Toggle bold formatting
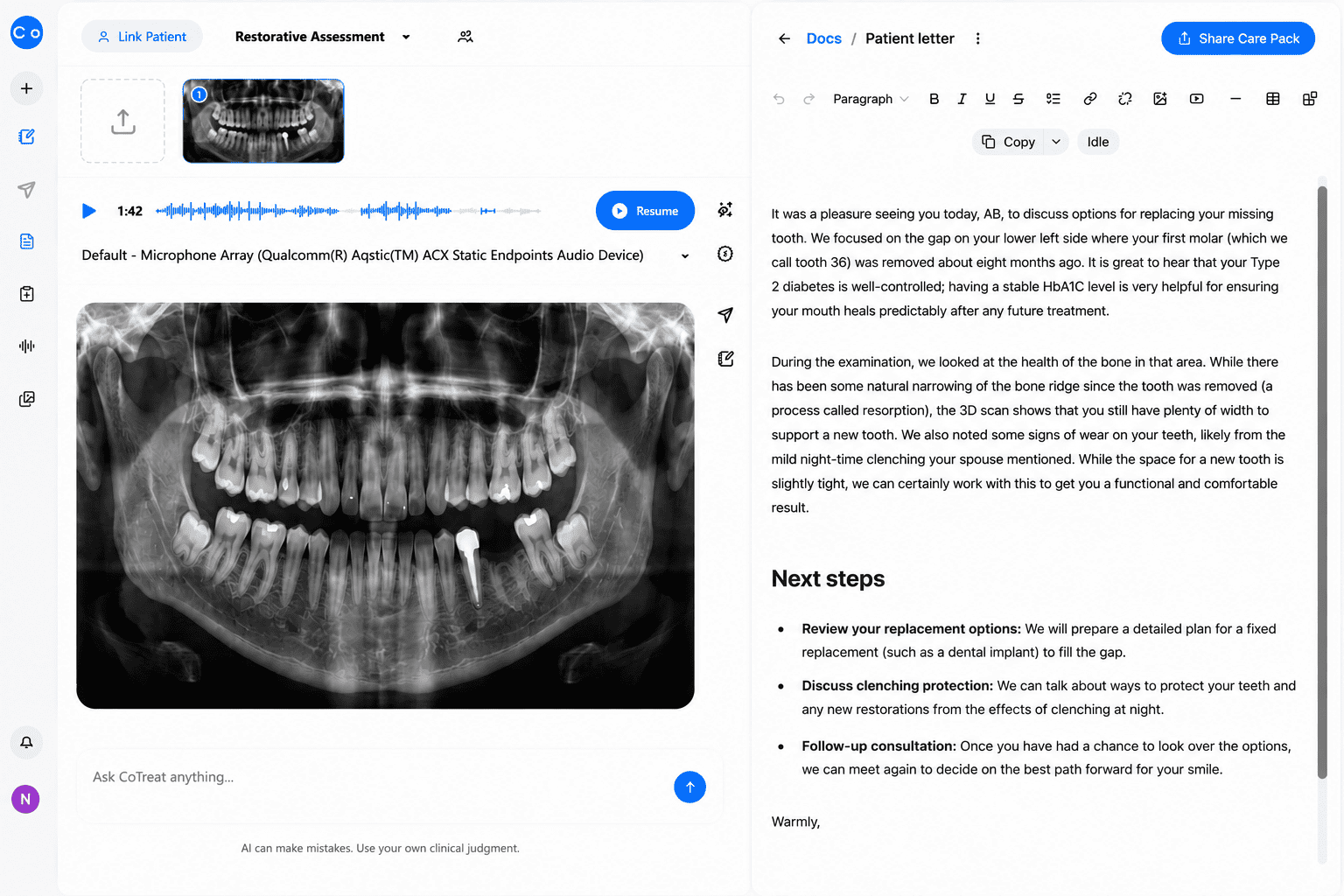 click(x=934, y=99)
